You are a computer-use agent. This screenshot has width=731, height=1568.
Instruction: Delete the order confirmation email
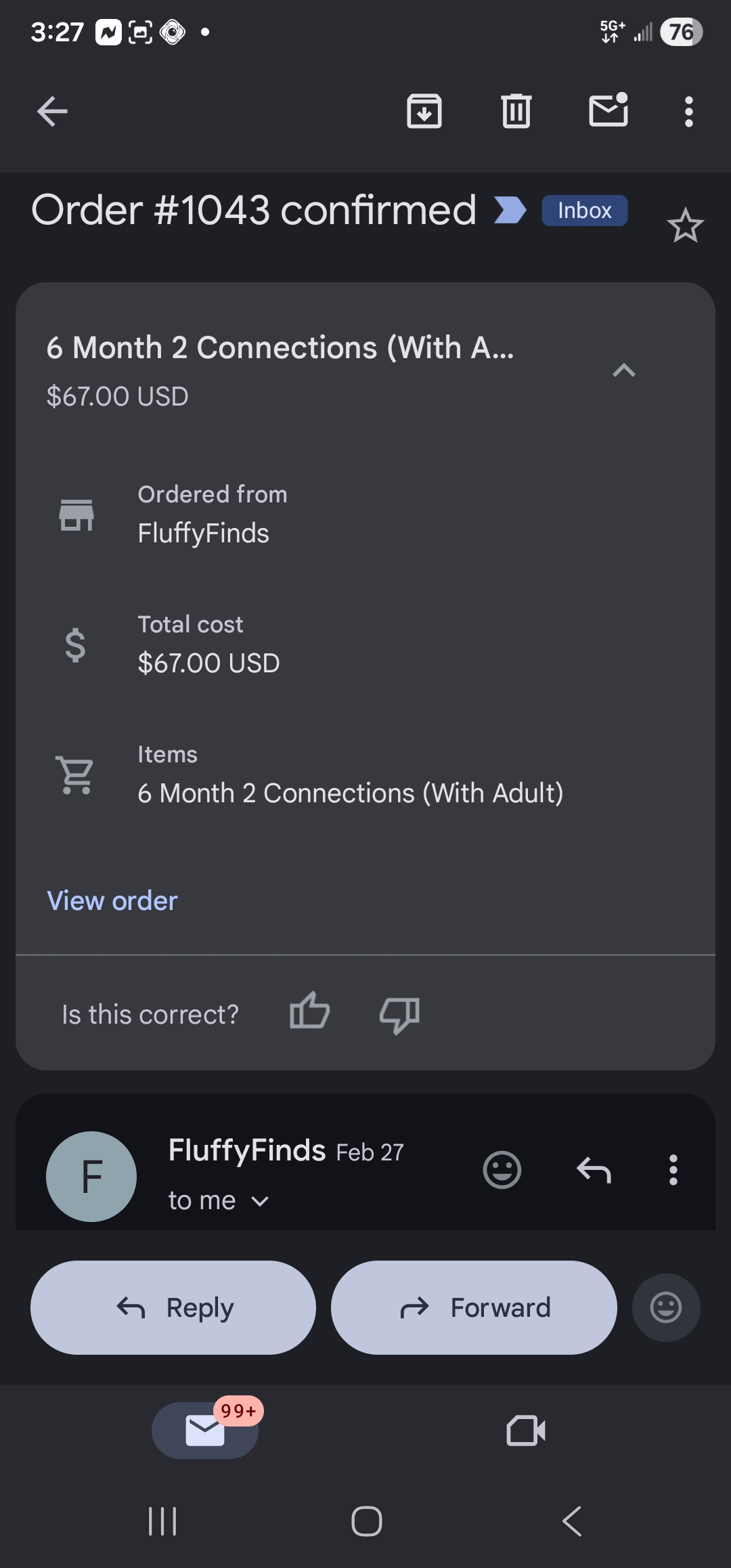[x=516, y=112]
